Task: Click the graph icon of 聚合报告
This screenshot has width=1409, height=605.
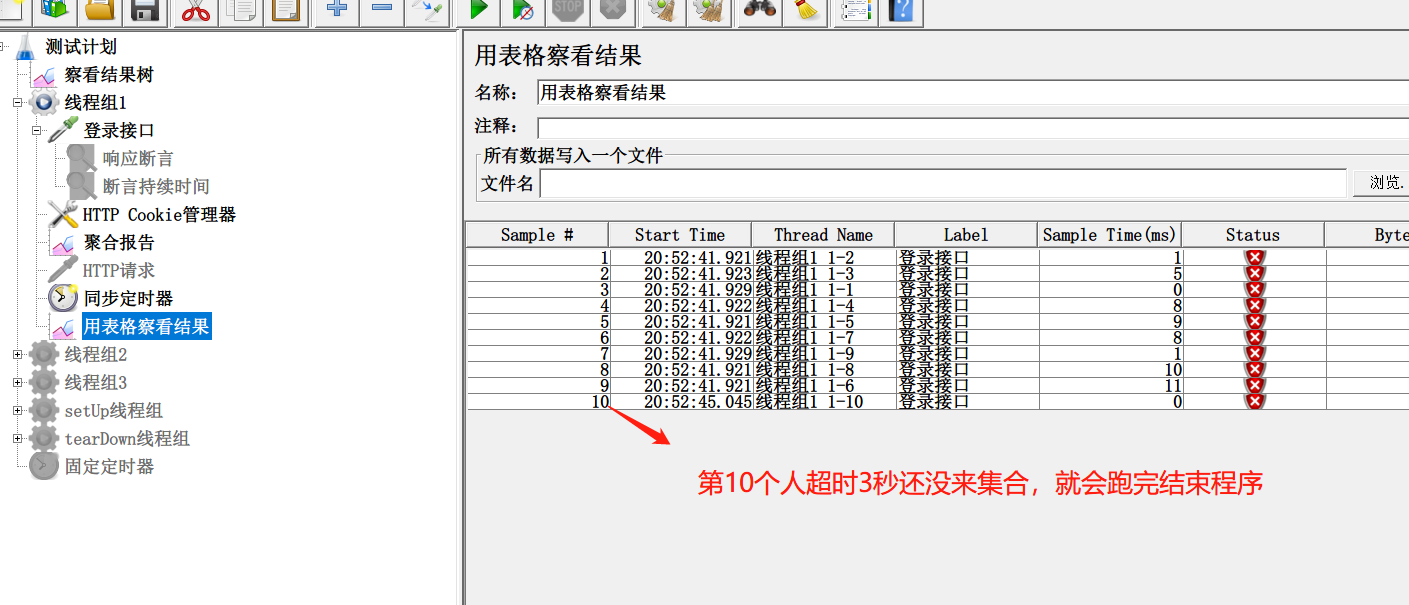Action: (63, 242)
